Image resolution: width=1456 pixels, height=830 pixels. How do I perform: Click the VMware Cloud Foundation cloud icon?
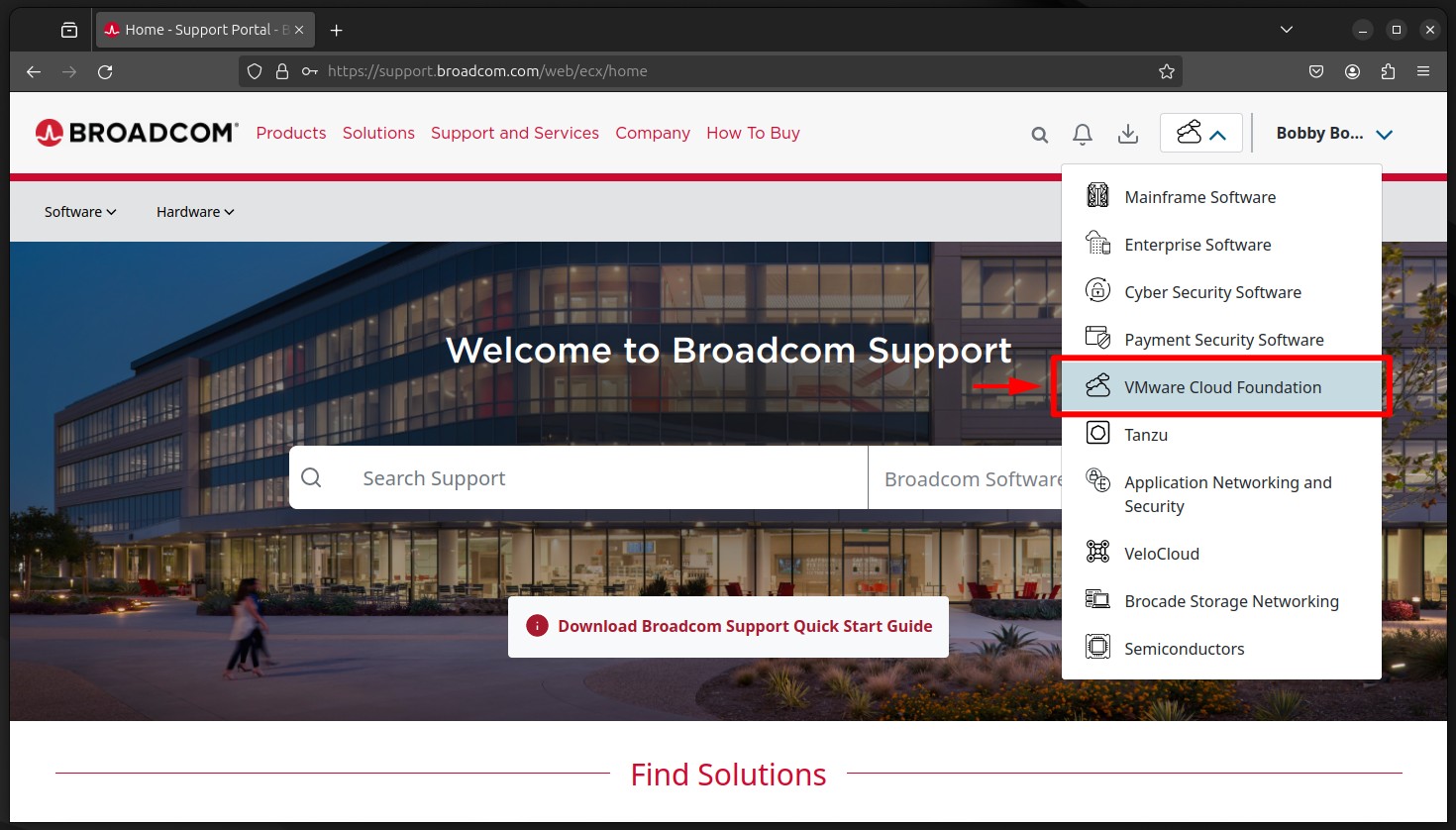tap(1097, 385)
